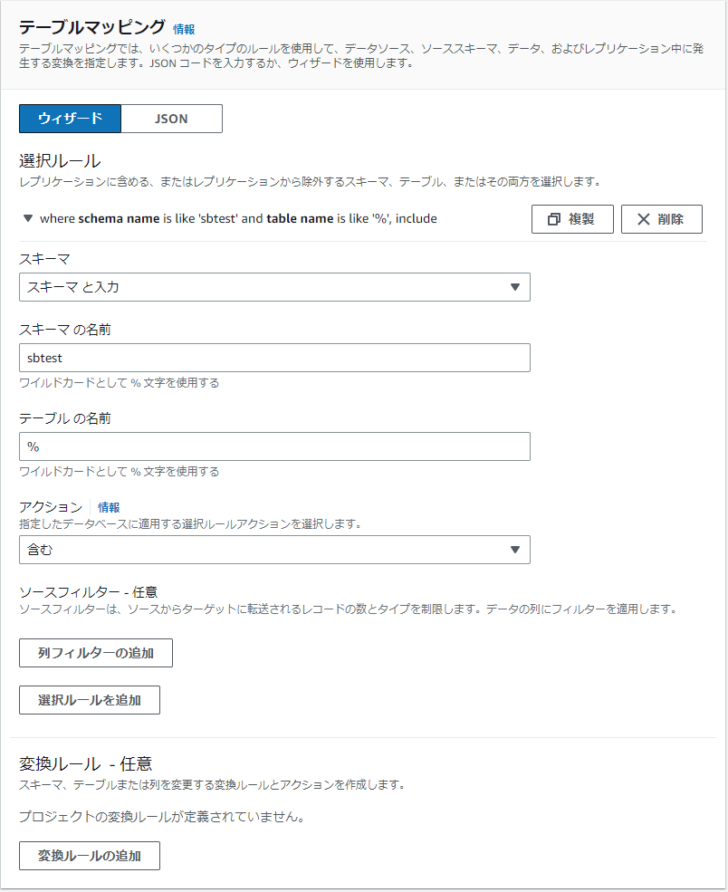Screen dimensions: 728x892
Task: Select the ウィザード tab
Action: 70,118
